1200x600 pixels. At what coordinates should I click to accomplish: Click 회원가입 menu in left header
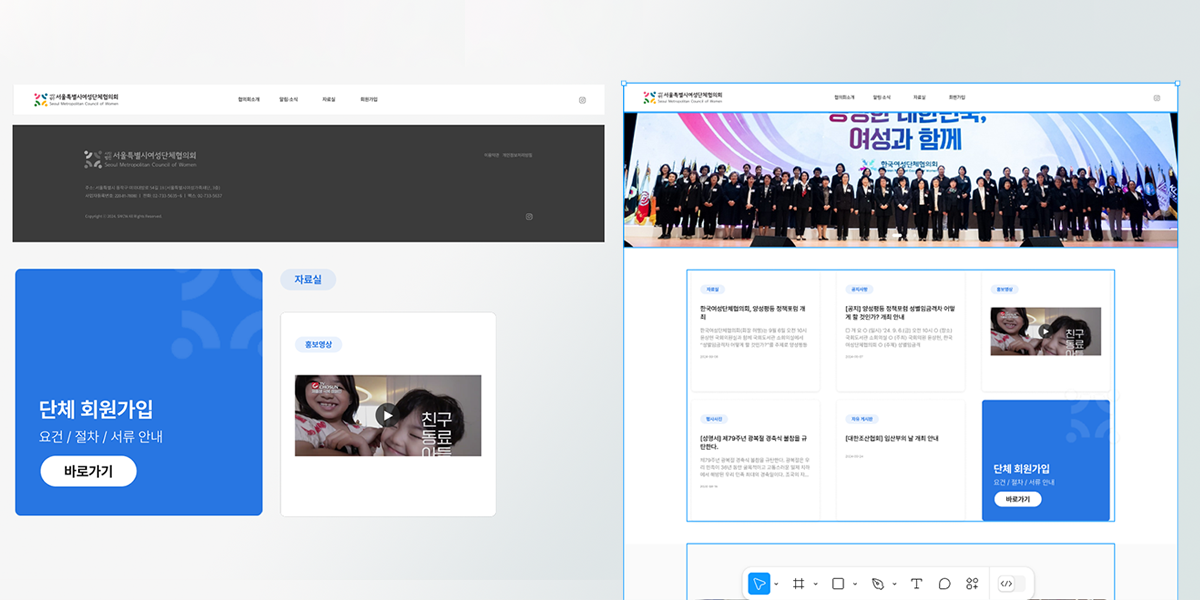click(369, 100)
